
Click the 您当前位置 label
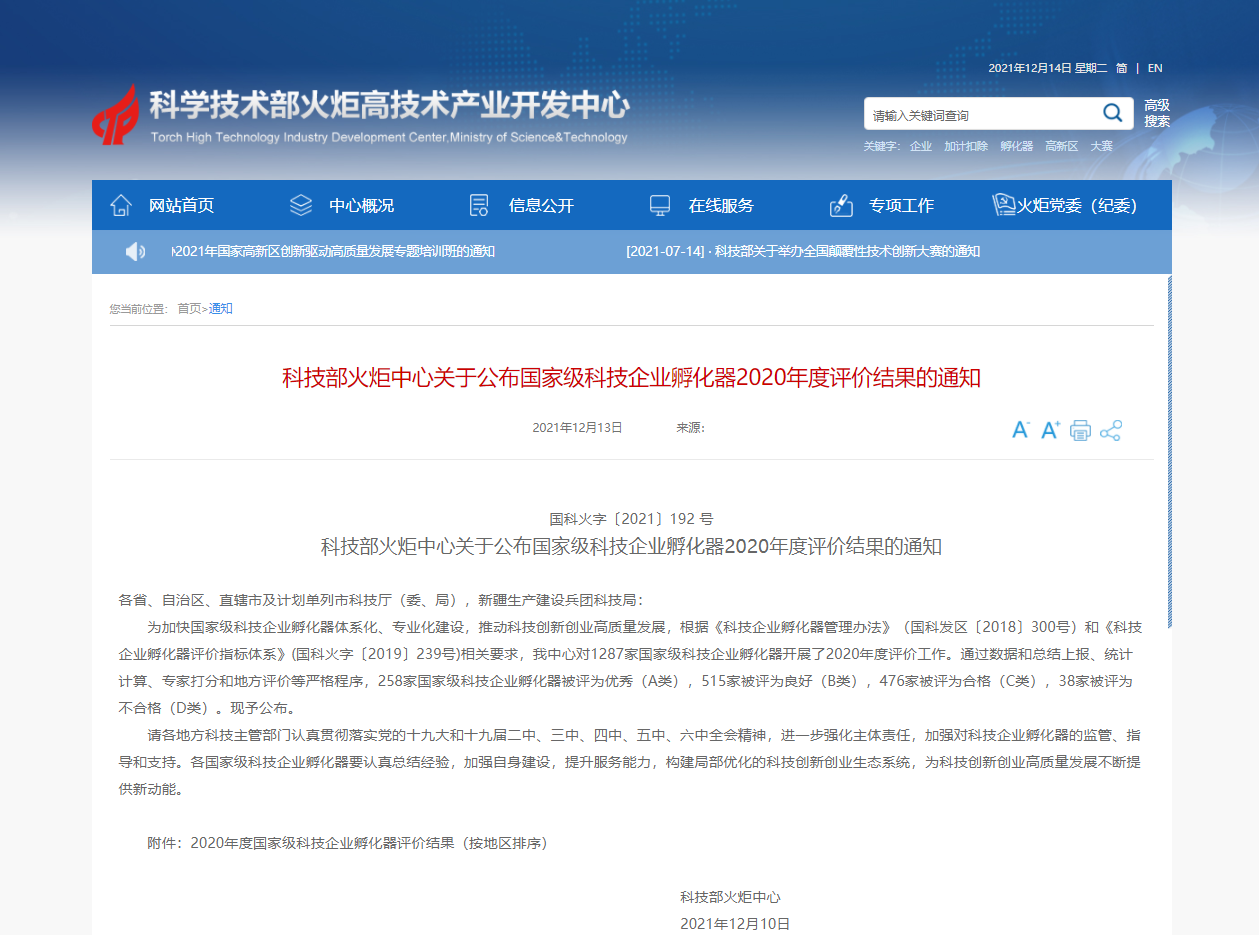point(138,309)
